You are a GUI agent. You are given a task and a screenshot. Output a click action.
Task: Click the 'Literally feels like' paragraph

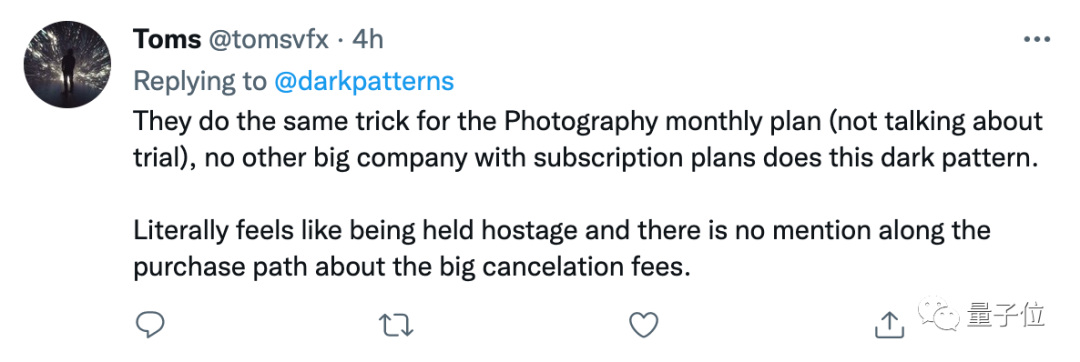(561, 248)
